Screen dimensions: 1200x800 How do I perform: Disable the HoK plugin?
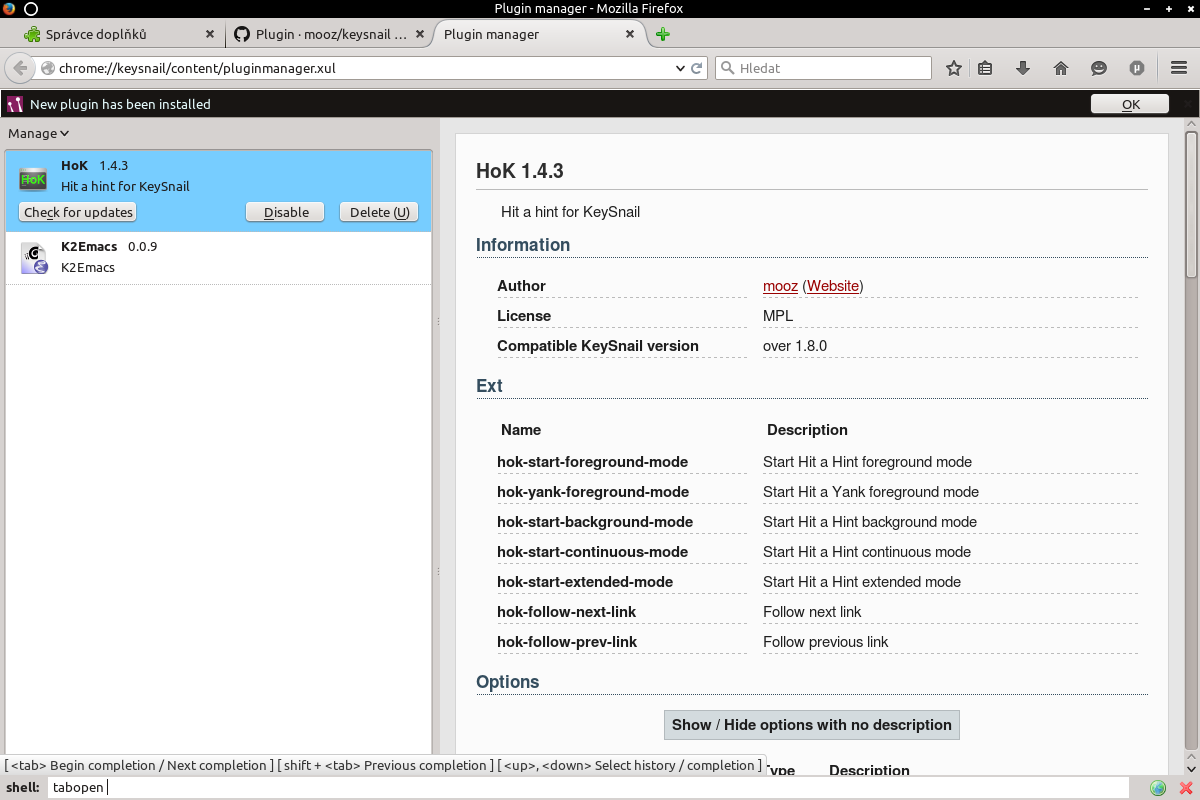coord(285,212)
